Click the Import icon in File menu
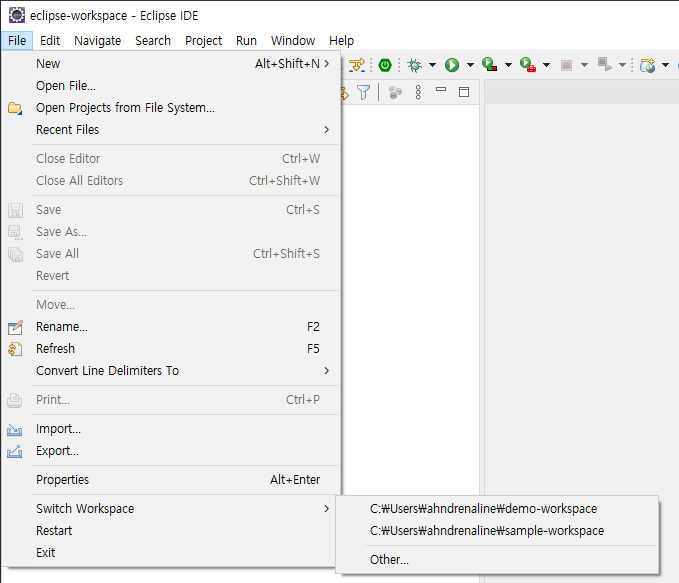Viewport: 679px width, 583px height. coord(15,430)
